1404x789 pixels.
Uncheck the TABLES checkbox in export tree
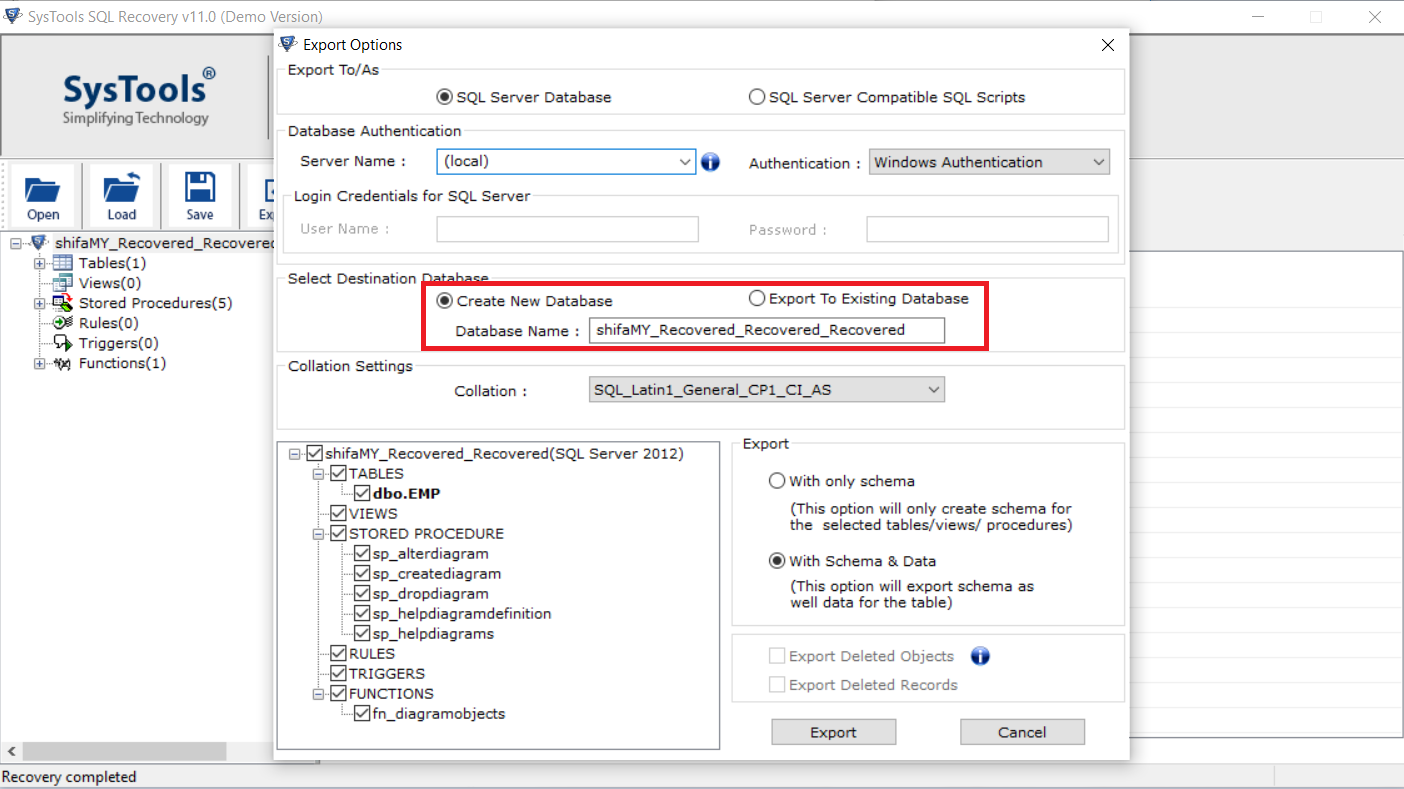(339, 473)
